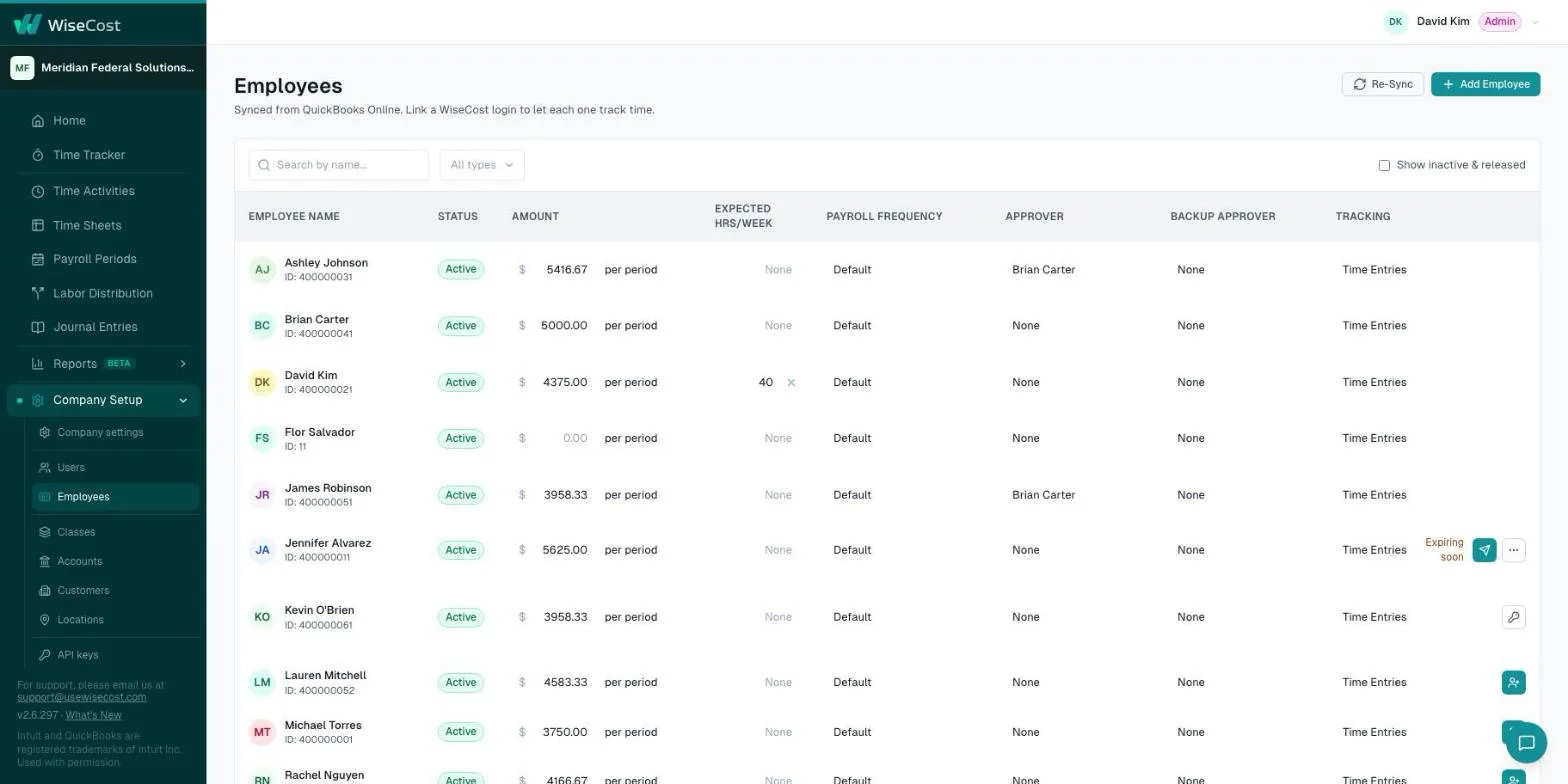Open the chat support bubble
This screenshot has height=784, width=1568.
(1526, 743)
